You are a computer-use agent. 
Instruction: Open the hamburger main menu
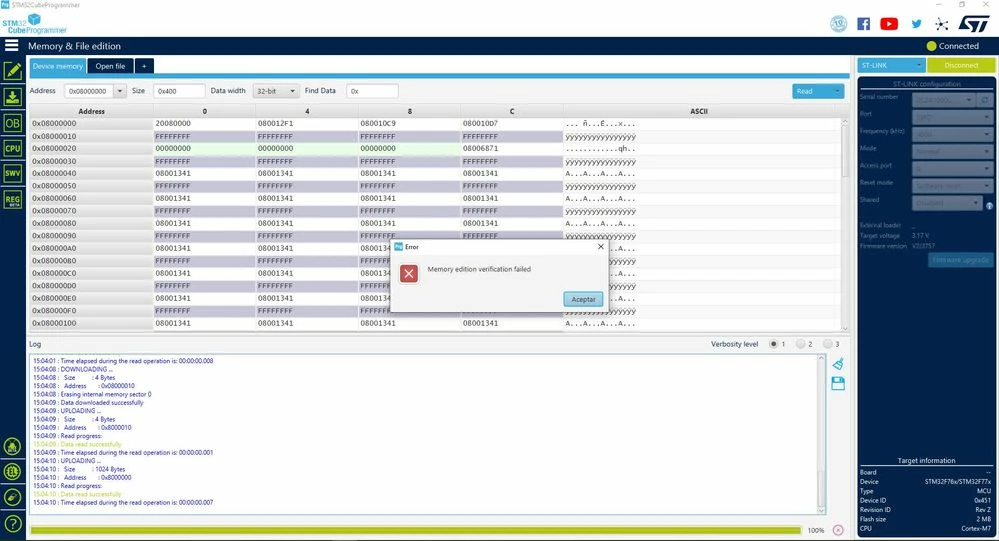[x=11, y=45]
